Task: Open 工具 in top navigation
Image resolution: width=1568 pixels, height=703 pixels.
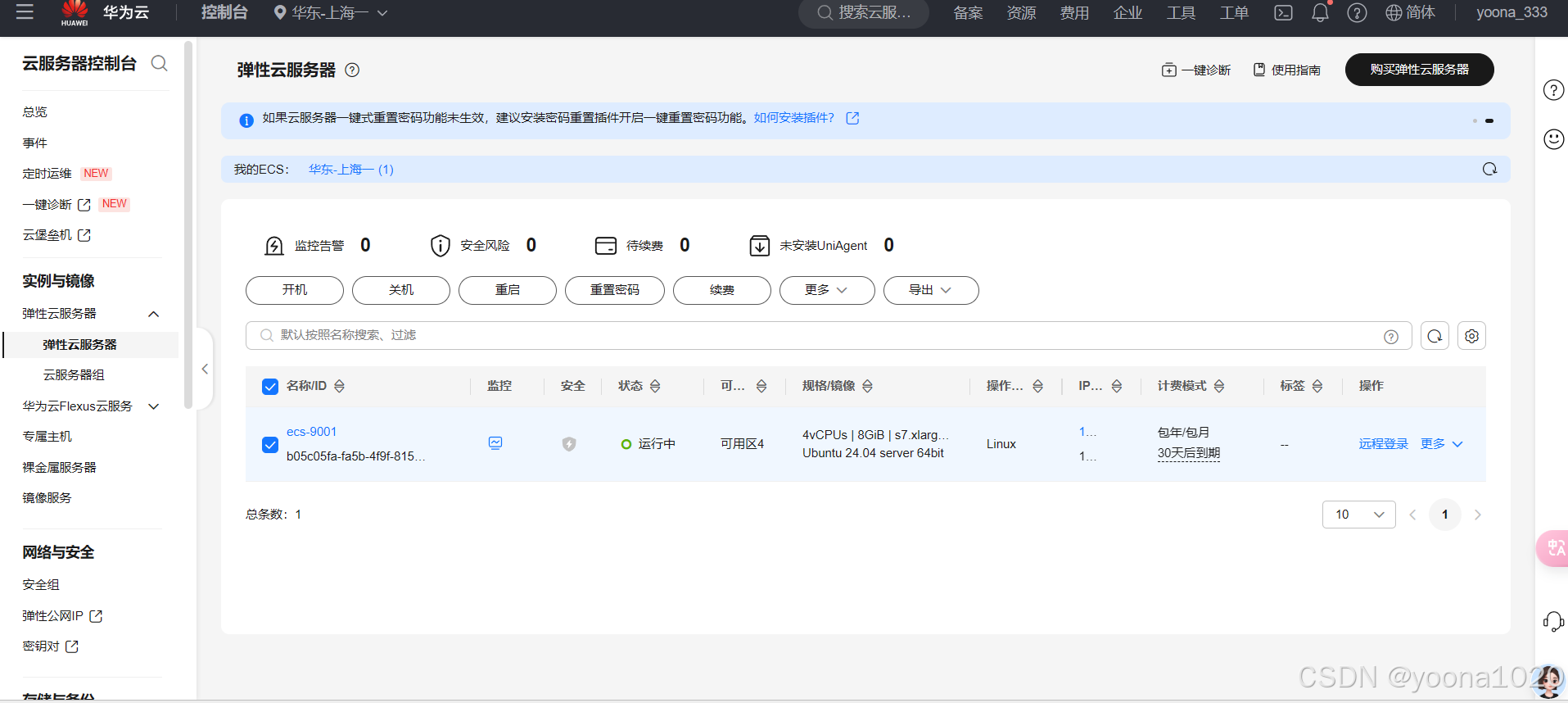Action: coord(1181,13)
